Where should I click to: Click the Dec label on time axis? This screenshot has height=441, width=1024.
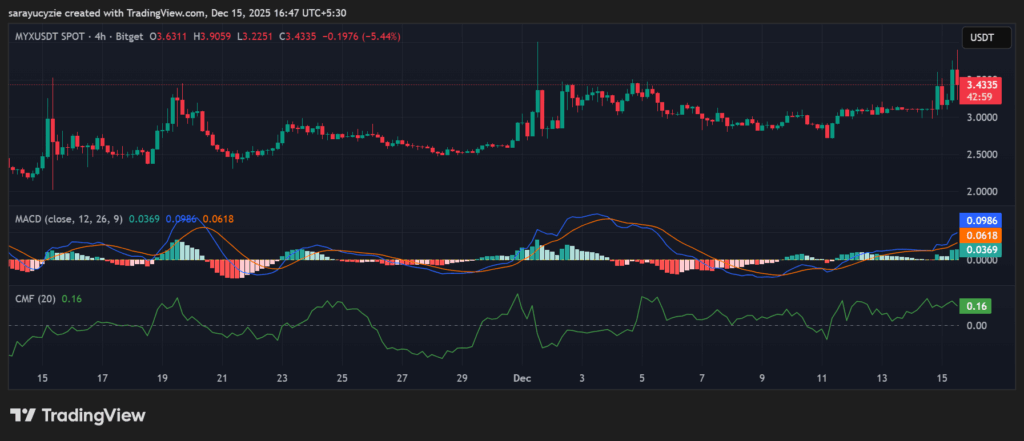[521, 379]
